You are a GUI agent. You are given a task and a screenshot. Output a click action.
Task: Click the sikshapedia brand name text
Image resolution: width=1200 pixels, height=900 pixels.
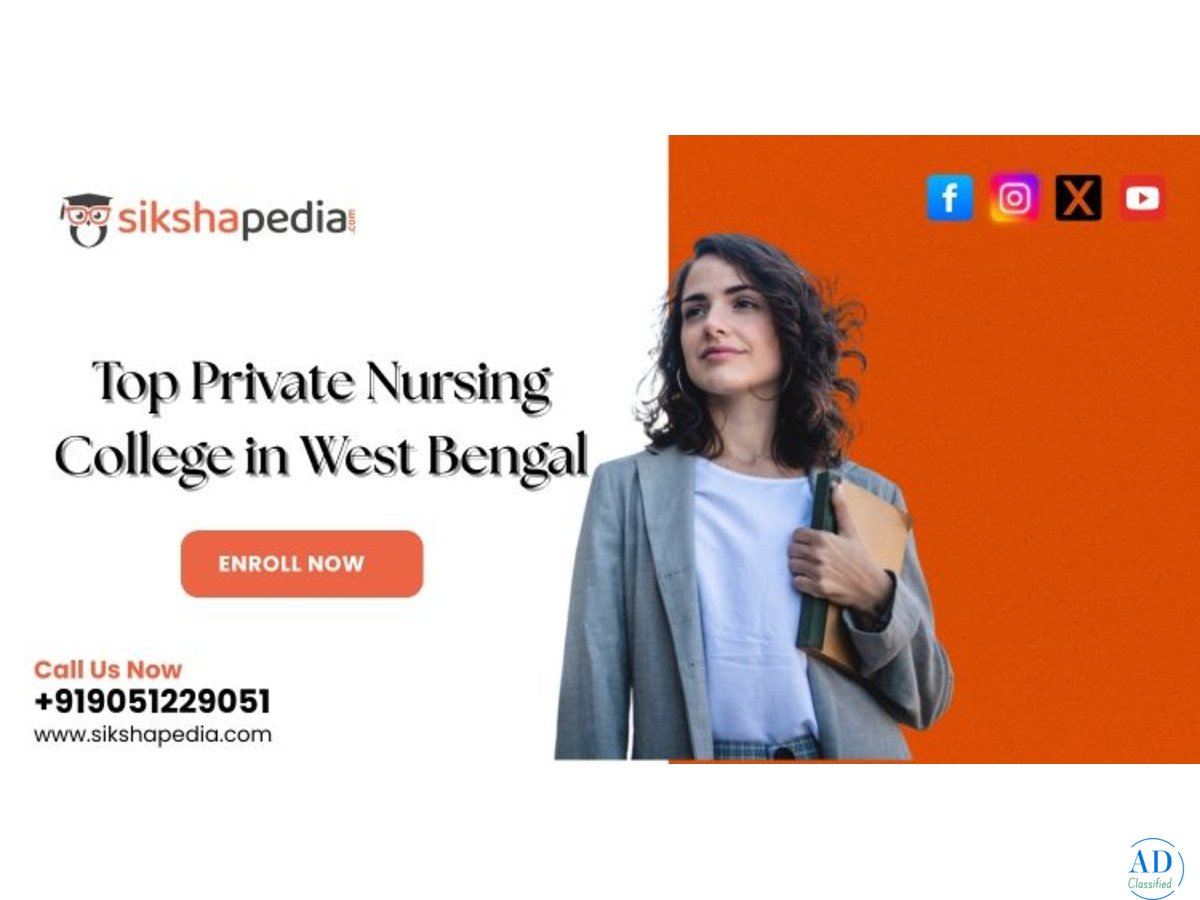pyautogui.click(x=232, y=220)
